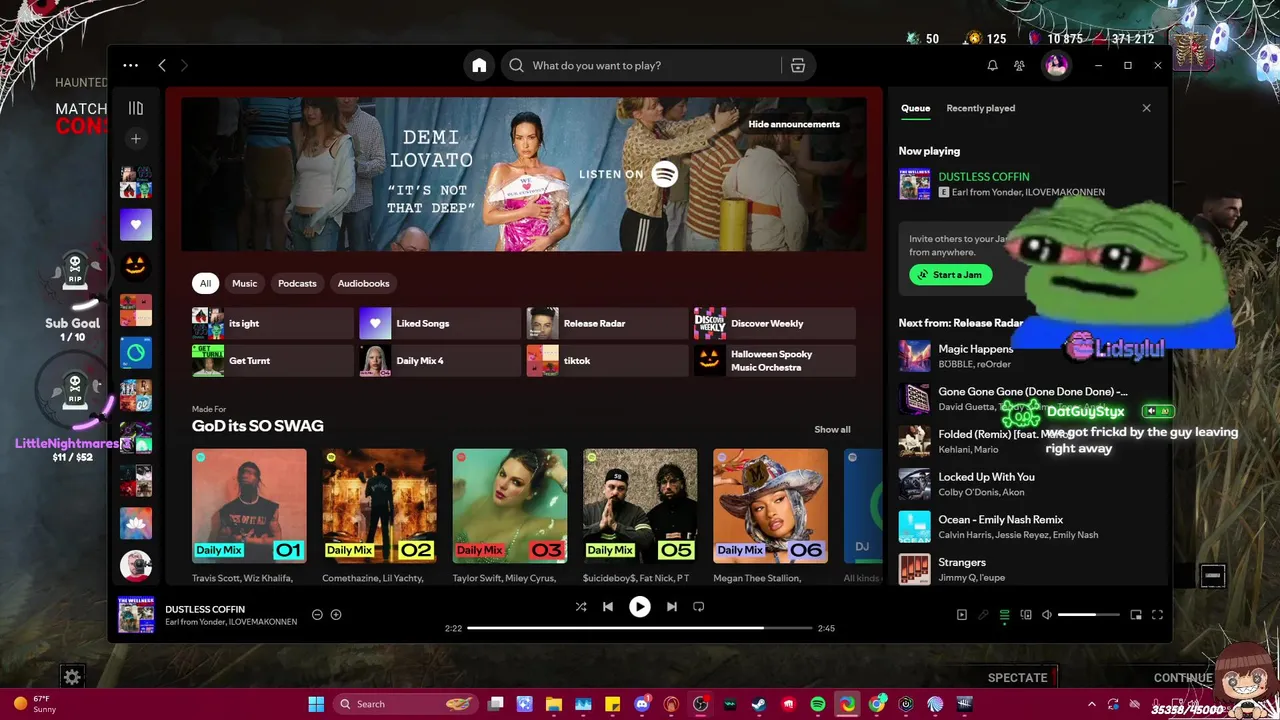Viewport: 1280px width, 720px height.
Task: Open the now-playing album art in bottom bar
Action: coord(136,615)
